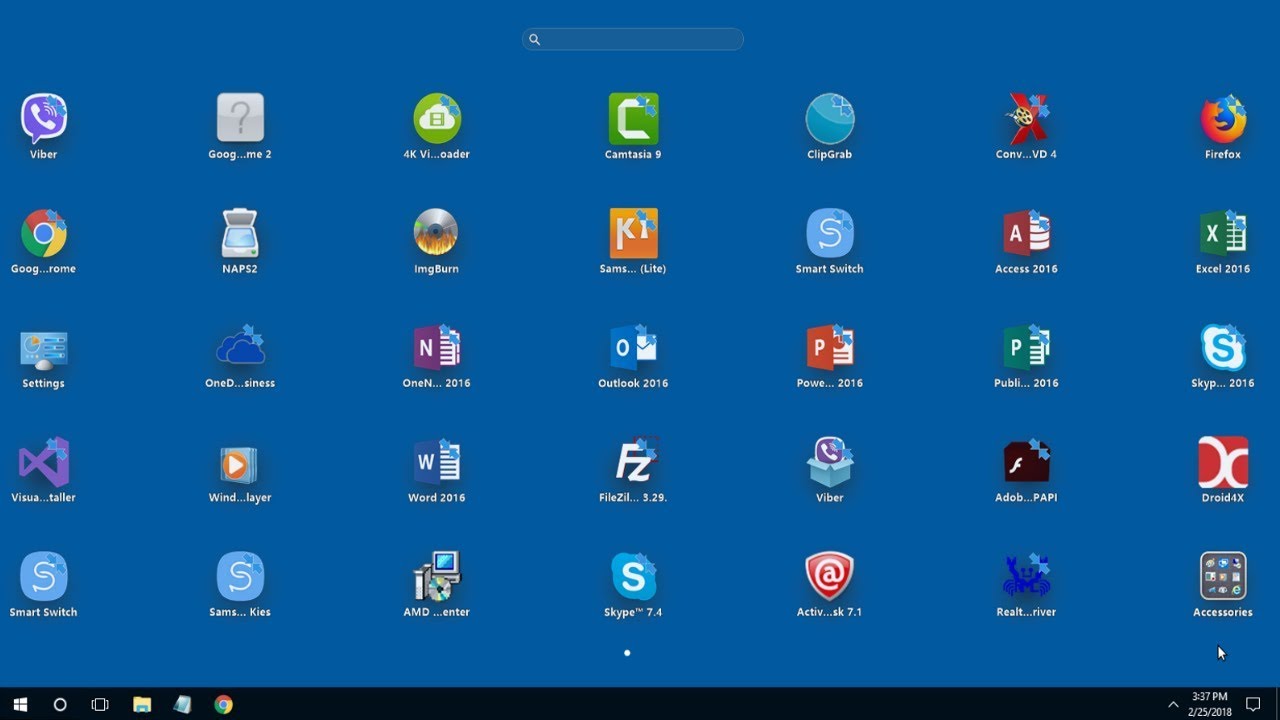Click the search field at the top
This screenshot has width=1280, height=720.
[633, 39]
